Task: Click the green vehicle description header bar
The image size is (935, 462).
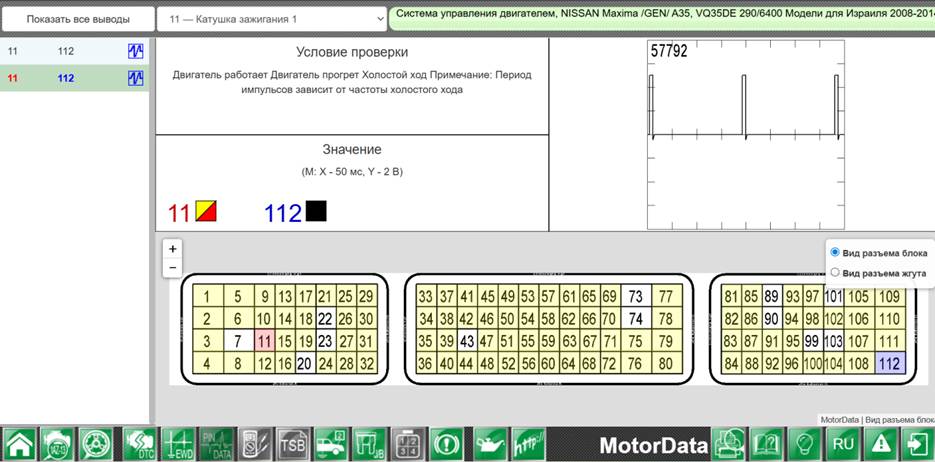Action: (662, 18)
